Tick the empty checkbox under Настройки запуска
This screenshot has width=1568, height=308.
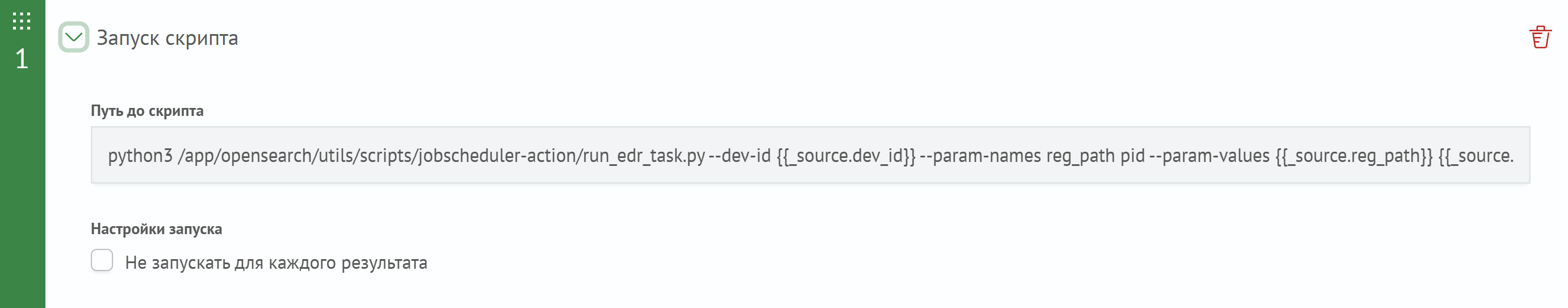pos(102,260)
